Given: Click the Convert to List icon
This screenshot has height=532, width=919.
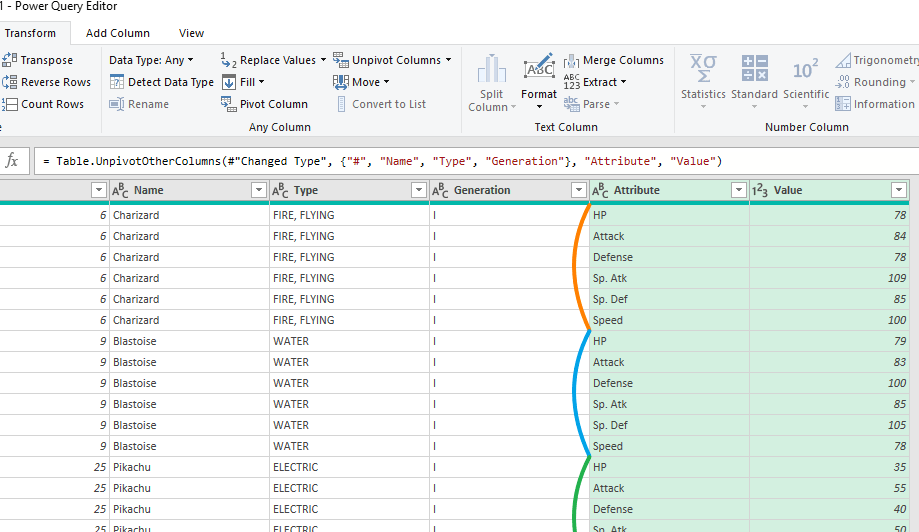Looking at the screenshot, I should tap(341, 104).
